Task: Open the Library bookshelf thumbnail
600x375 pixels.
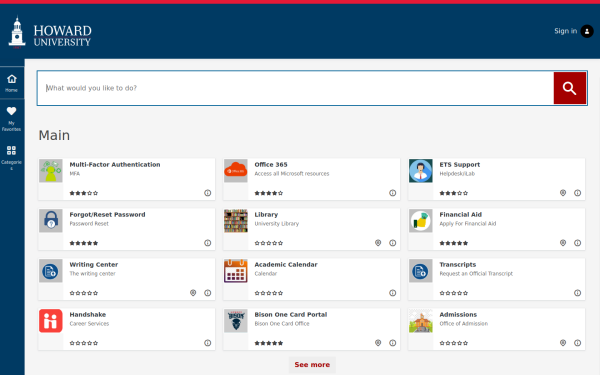Action: click(x=236, y=221)
